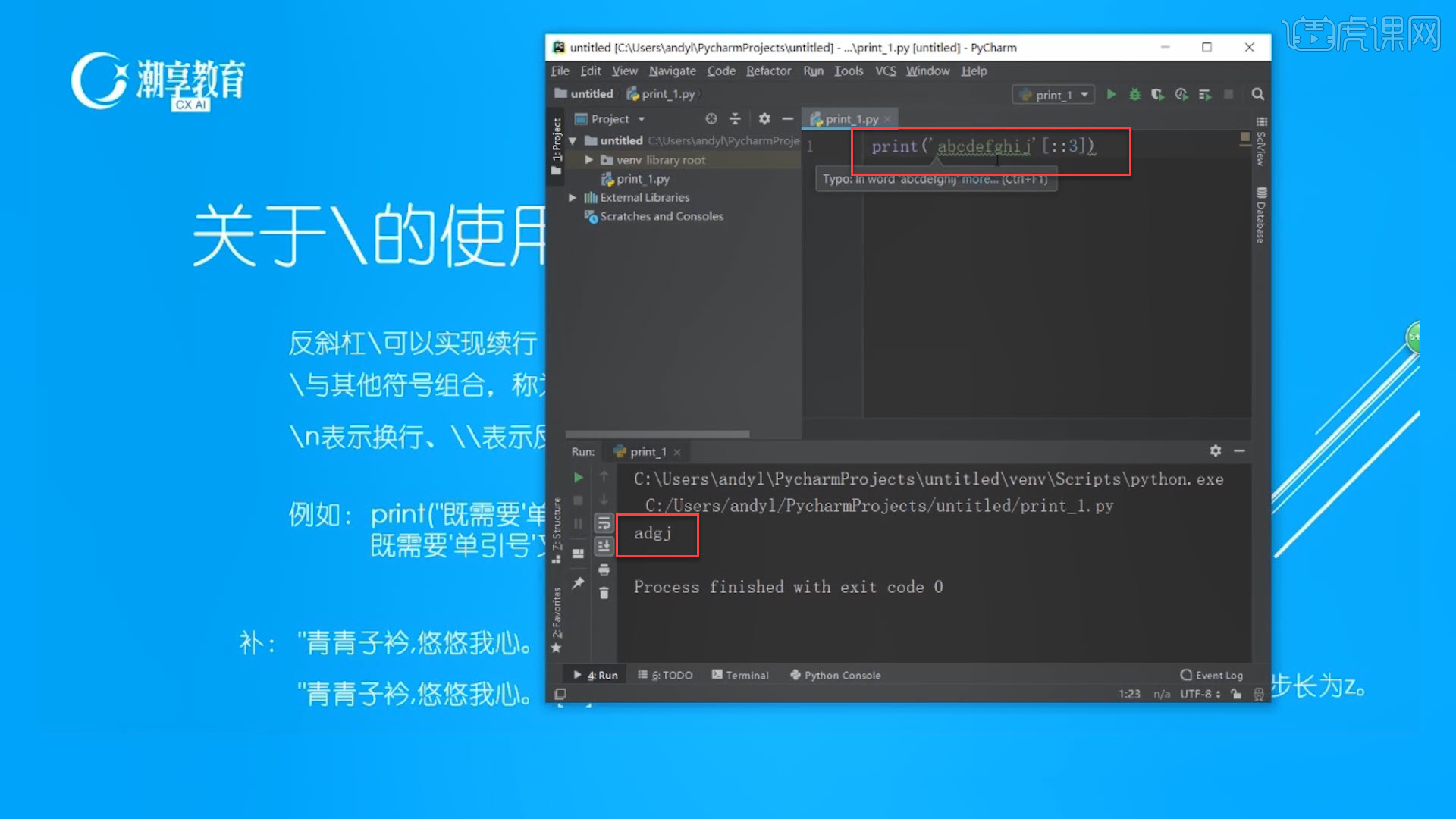Collapse the untitled project tree node
Image resolution: width=1456 pixels, height=819 pixels.
point(573,141)
